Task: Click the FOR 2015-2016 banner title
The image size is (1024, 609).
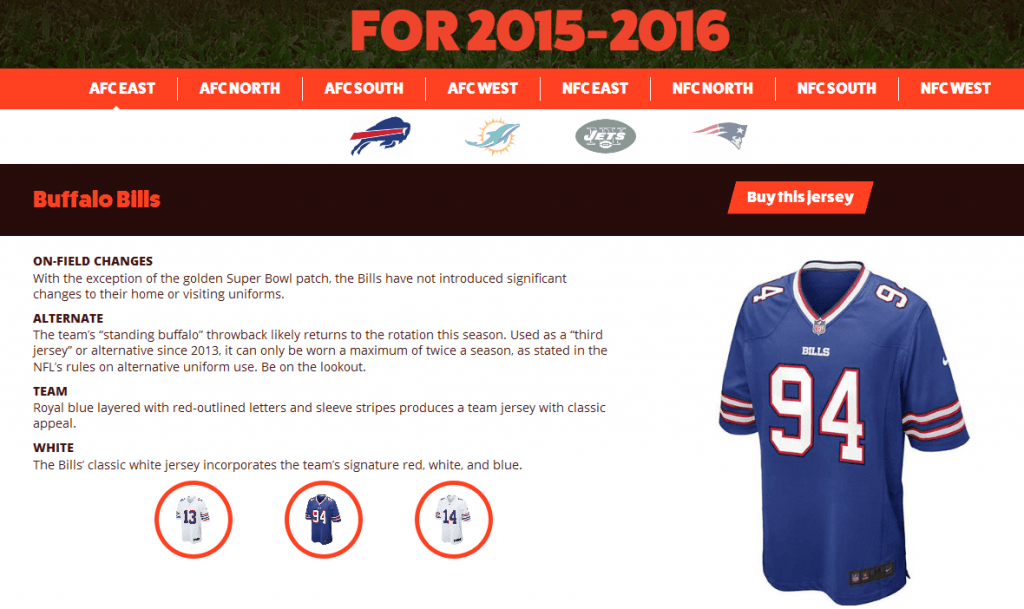Action: click(539, 31)
